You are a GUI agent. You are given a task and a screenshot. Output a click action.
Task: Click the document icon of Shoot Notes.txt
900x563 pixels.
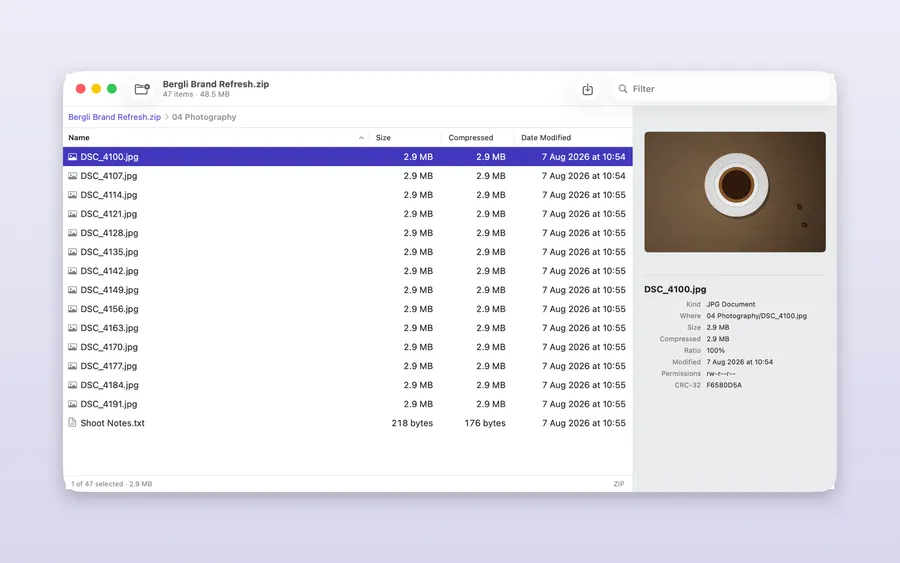(72, 422)
